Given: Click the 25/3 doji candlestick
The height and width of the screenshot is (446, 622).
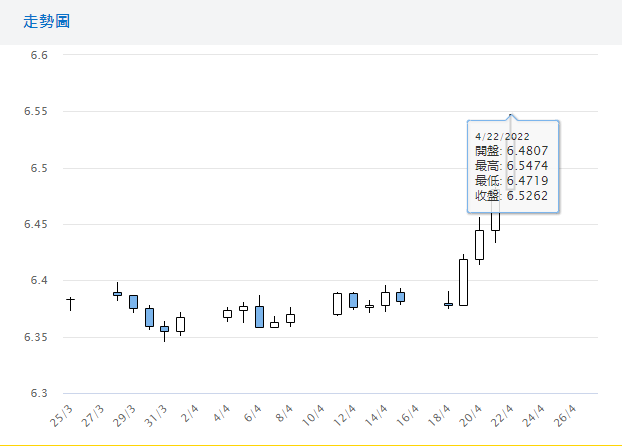Looking at the screenshot, I should (70, 300).
